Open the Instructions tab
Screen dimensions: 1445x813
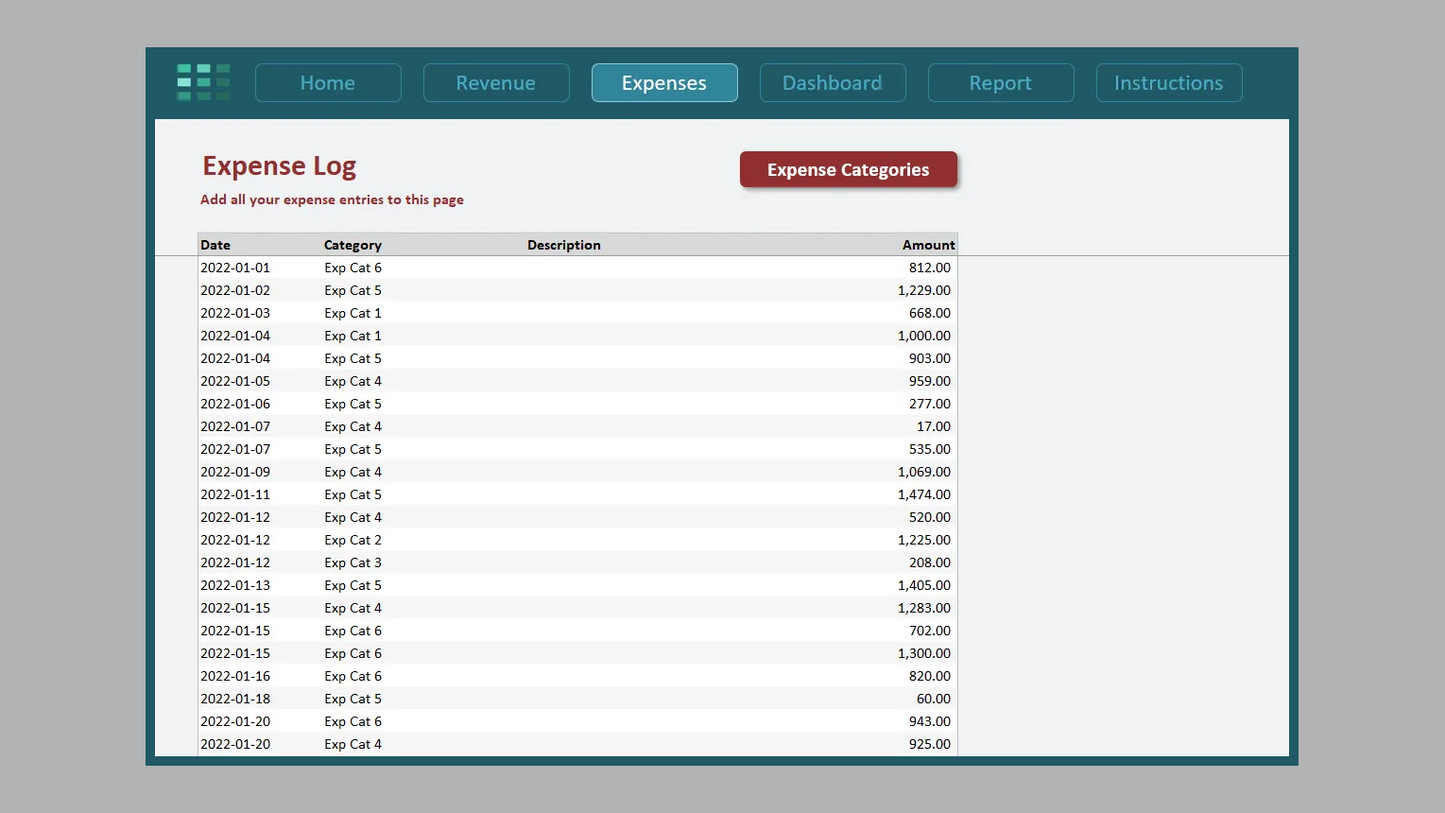click(x=1168, y=83)
